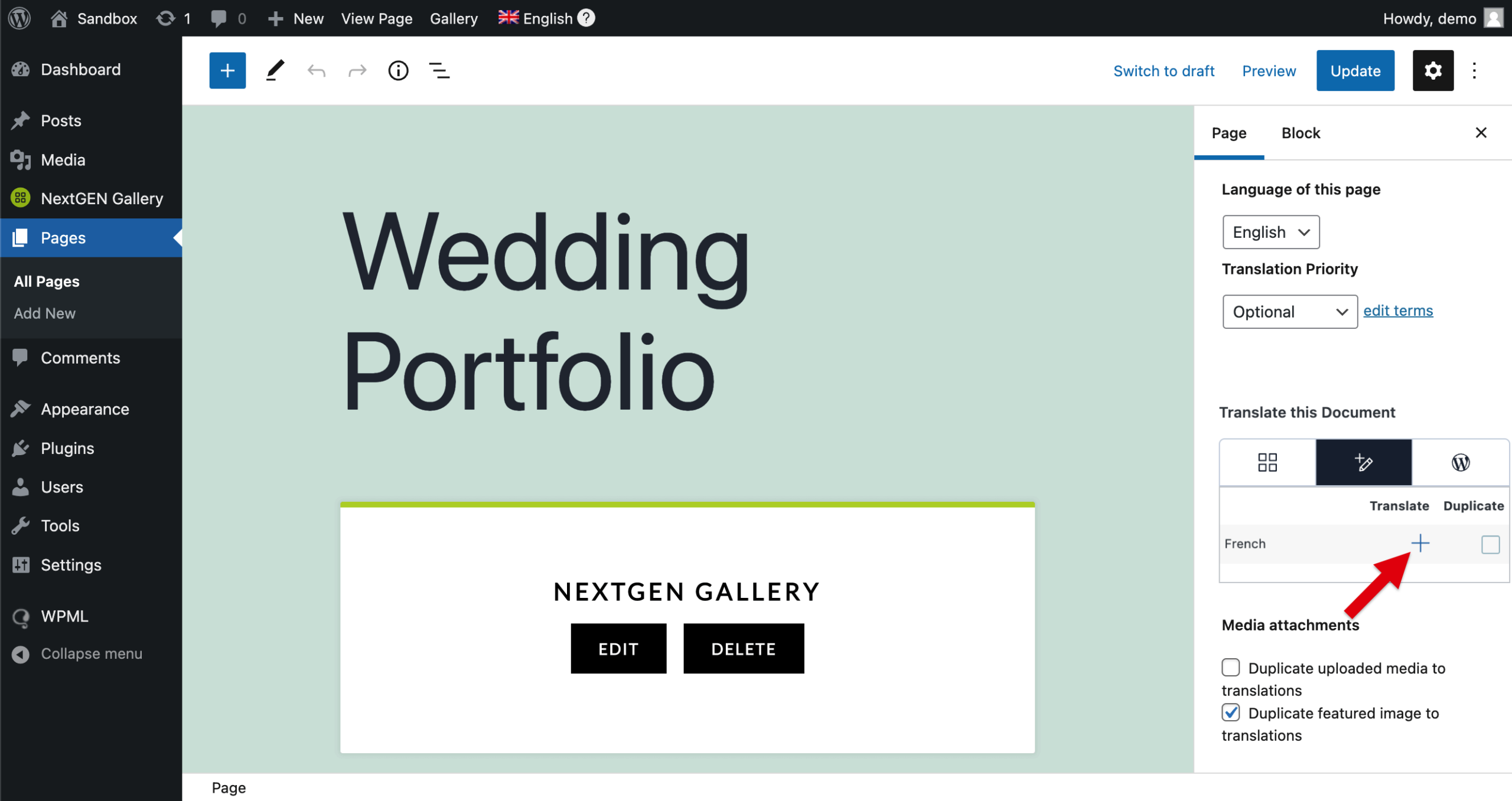Open the page language English dropdown
This screenshot has height=801, width=1512.
click(1270, 232)
